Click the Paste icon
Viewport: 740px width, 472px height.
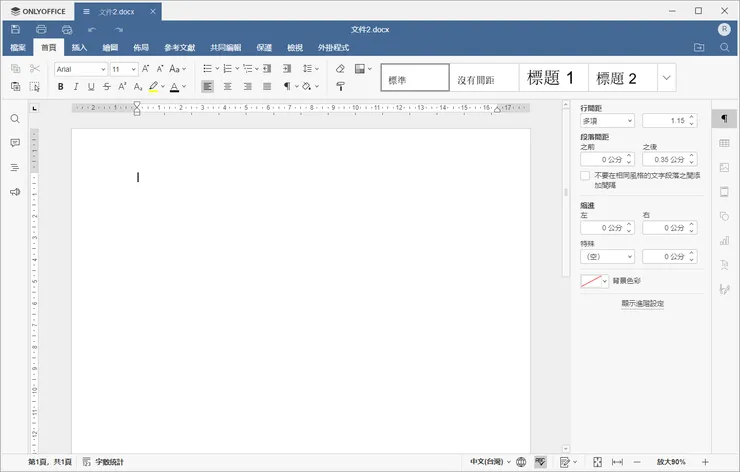pos(16,86)
